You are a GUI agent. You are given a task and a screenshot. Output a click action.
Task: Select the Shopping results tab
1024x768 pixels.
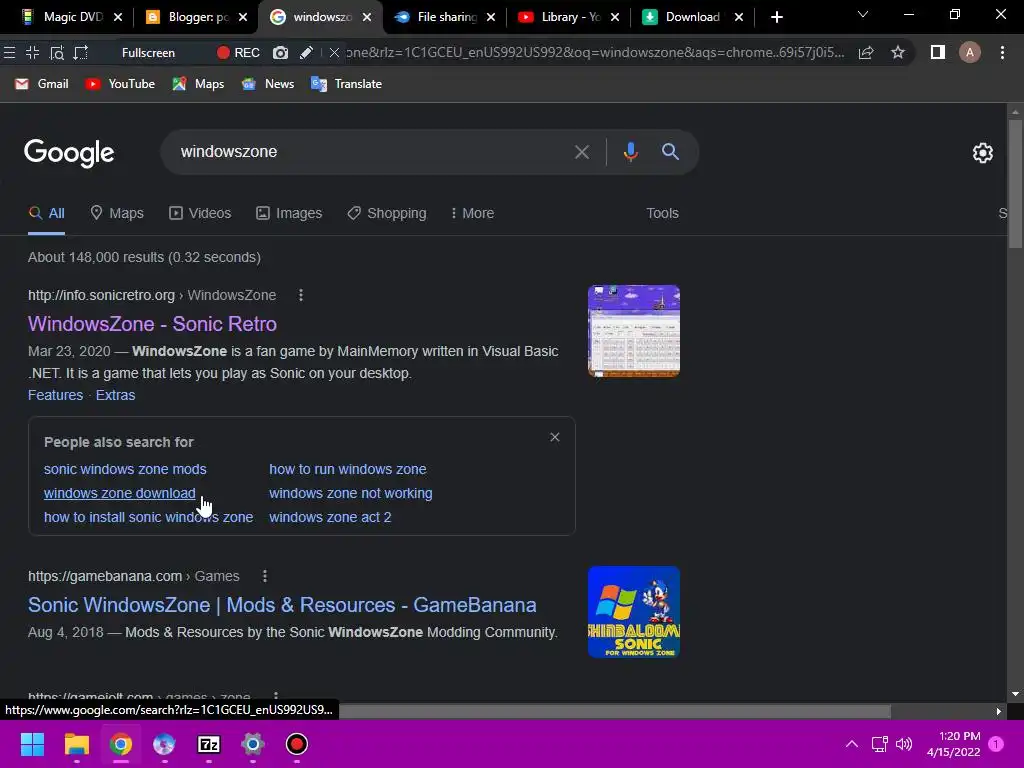(x=387, y=213)
